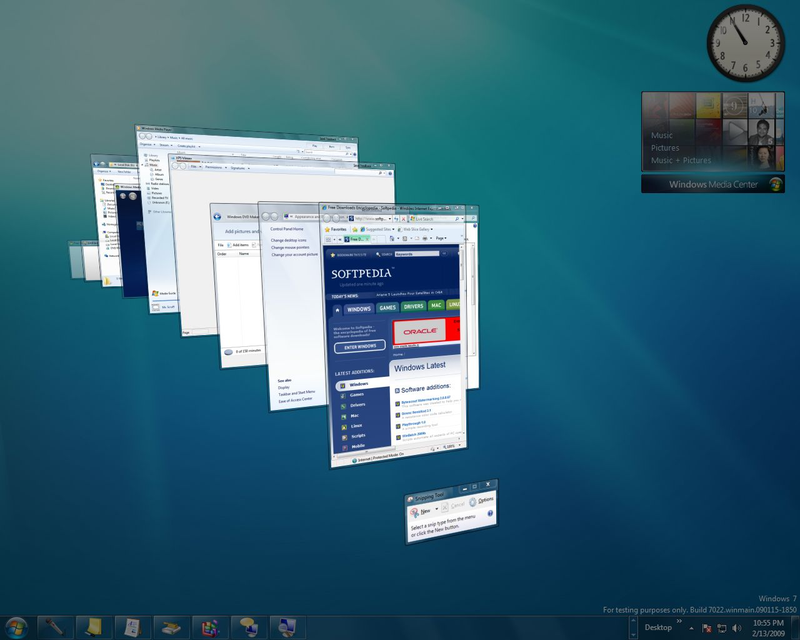The height and width of the screenshot is (640, 800).
Task: Select Drivers under Latest Additions
Action: 357,405
